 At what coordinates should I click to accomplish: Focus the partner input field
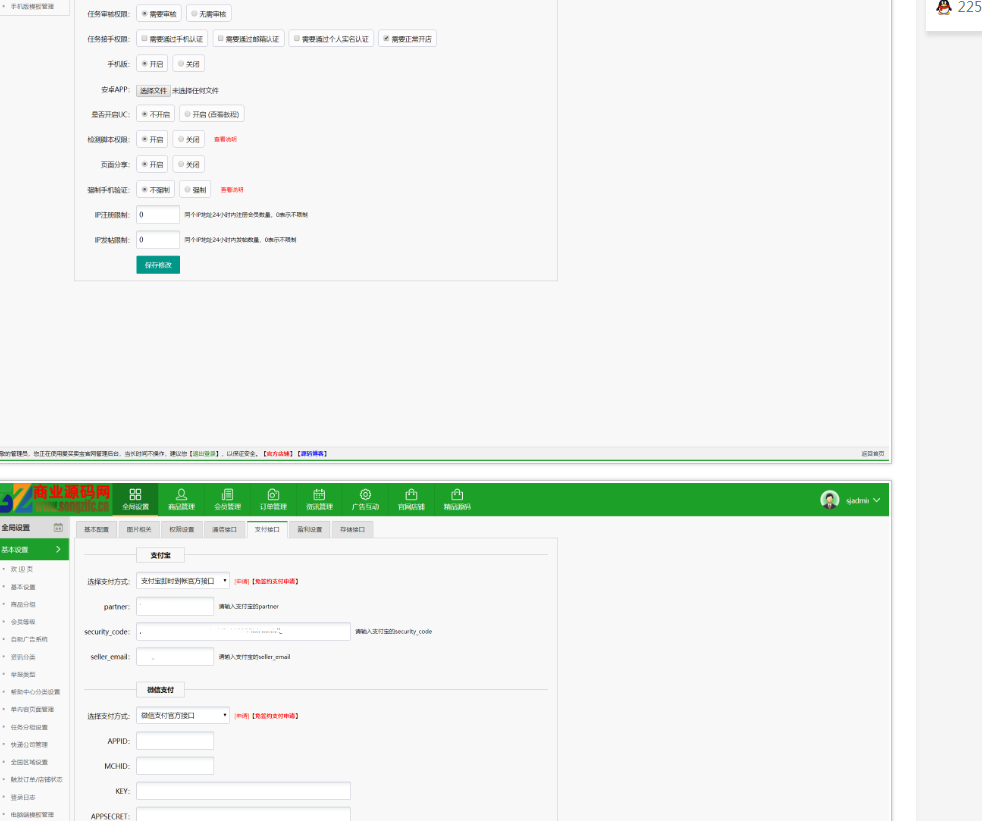[x=175, y=606]
